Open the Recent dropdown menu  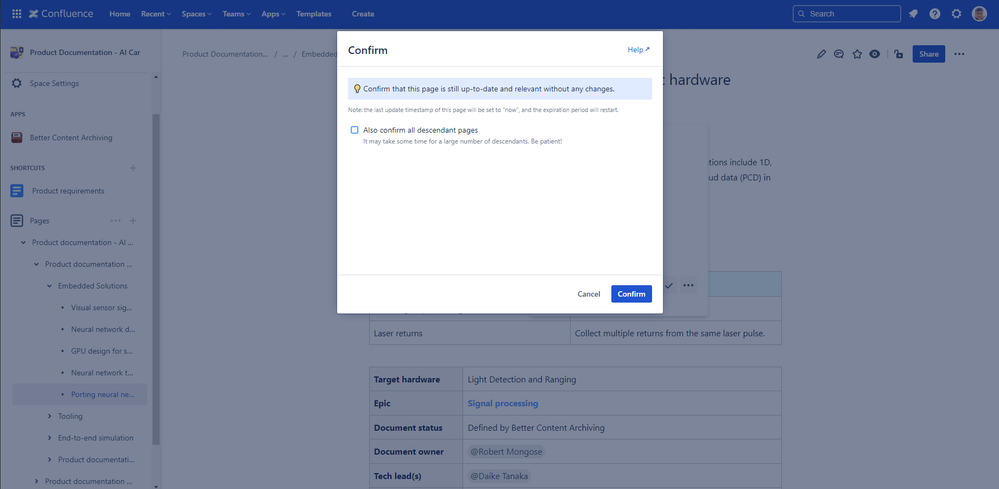156,14
